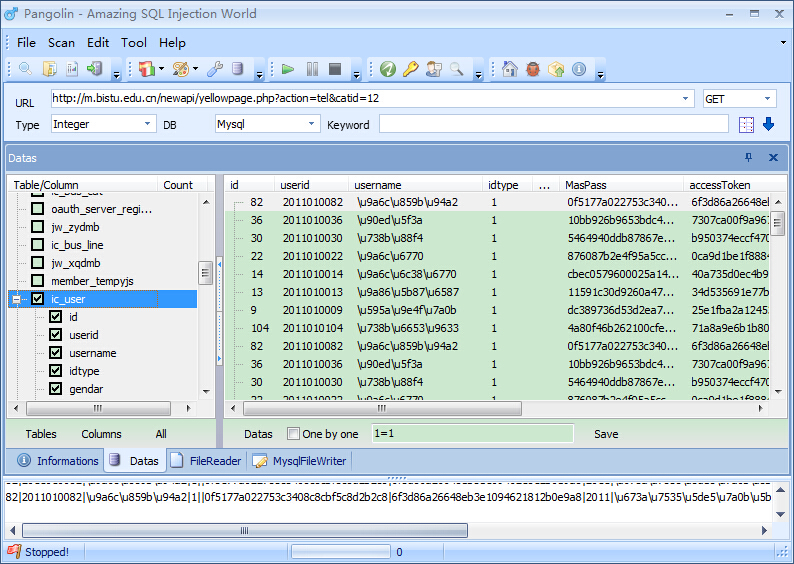The image size is (794, 564).
Task: Click the log output horizontal scrollbar thumb
Action: (x=245, y=531)
